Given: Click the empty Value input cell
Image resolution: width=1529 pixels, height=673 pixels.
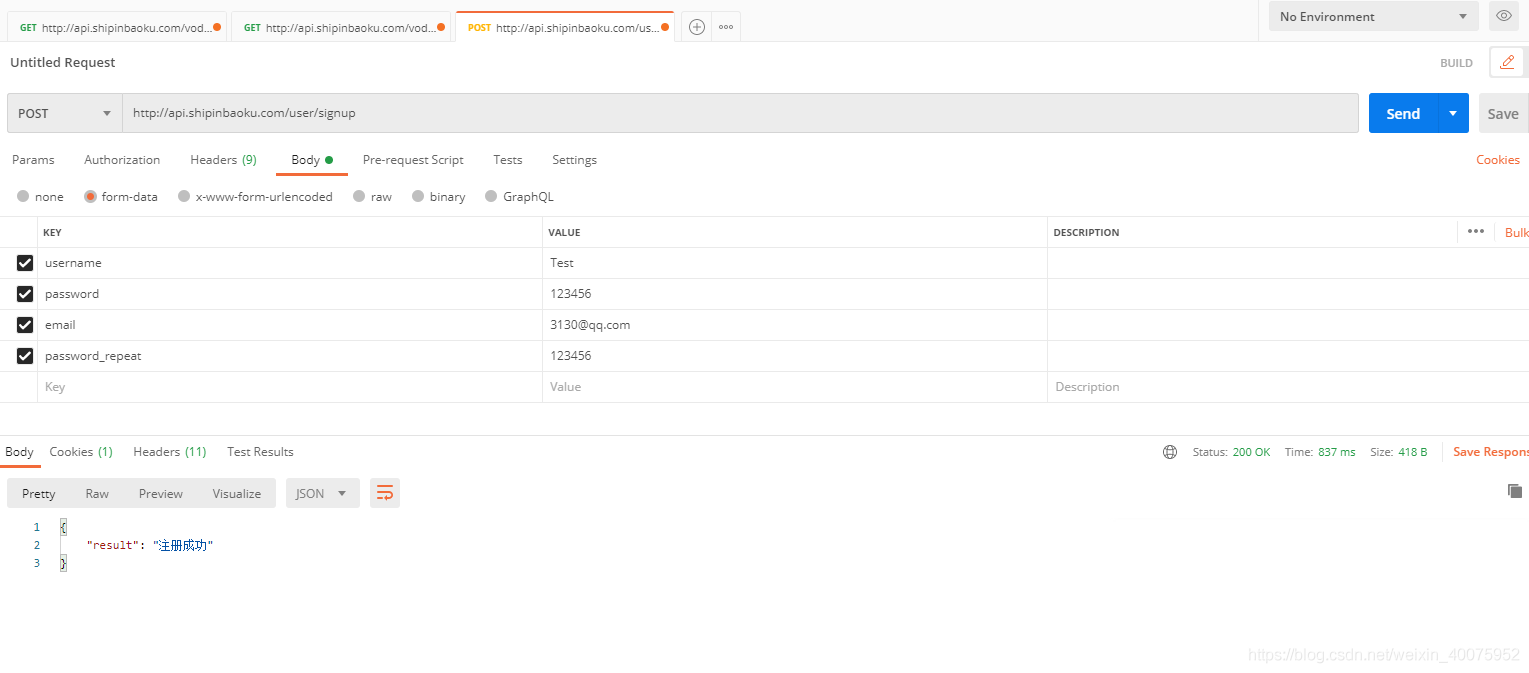Looking at the screenshot, I should [795, 387].
